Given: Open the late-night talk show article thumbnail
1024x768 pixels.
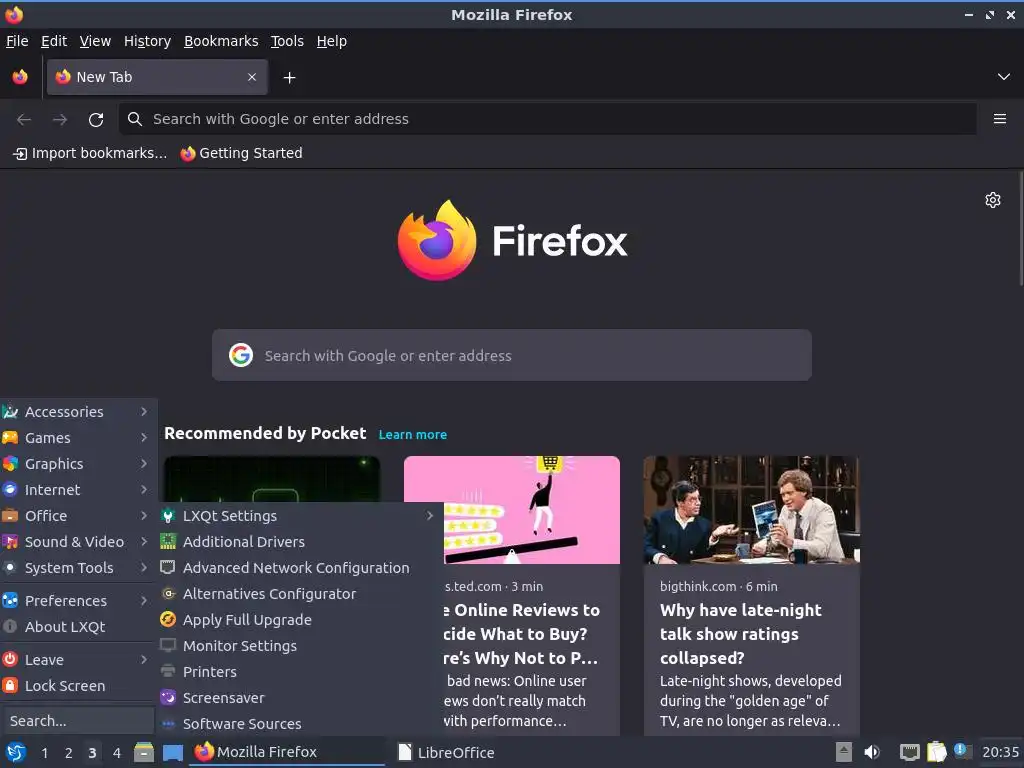Looking at the screenshot, I should click(751, 509).
